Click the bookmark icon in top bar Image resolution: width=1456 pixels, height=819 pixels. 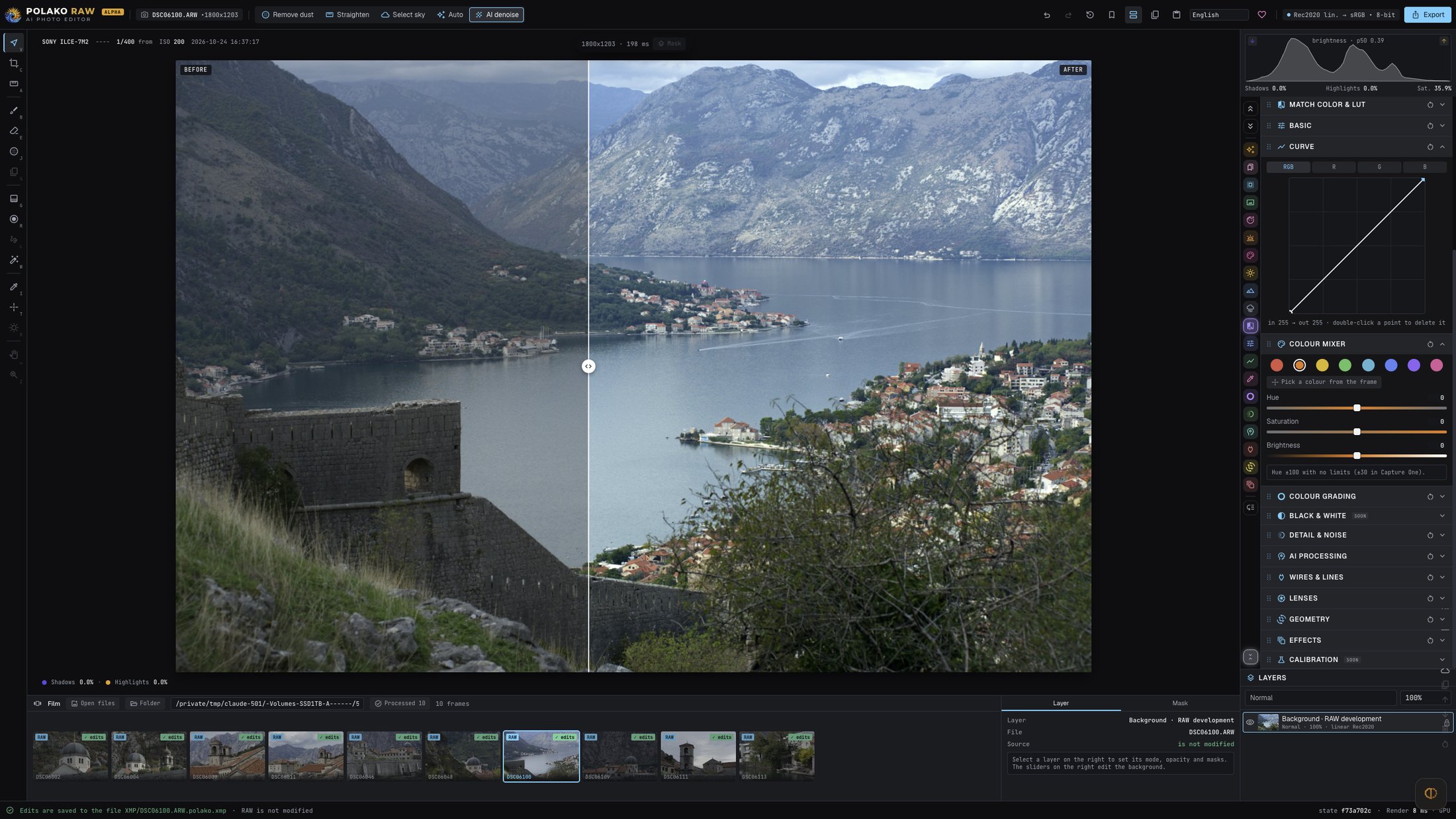click(x=1112, y=15)
